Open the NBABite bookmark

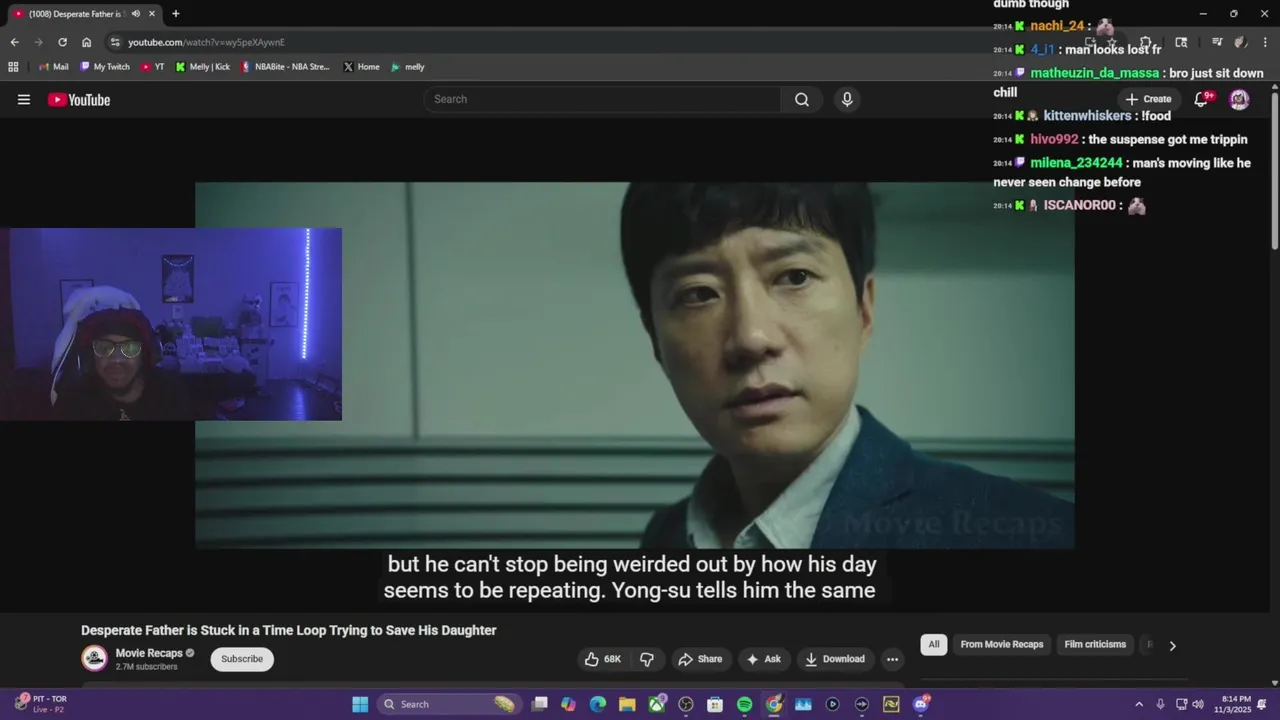click(x=285, y=67)
